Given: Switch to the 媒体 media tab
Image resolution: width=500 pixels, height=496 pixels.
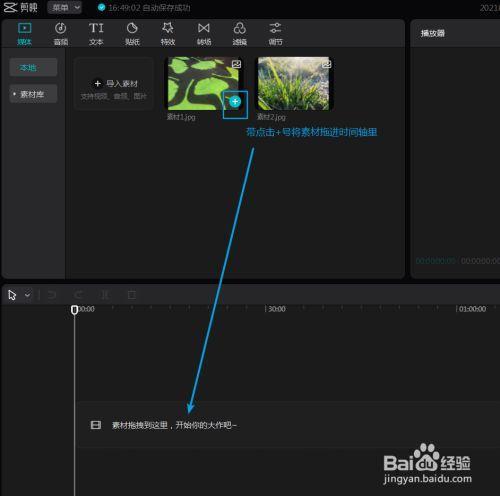Looking at the screenshot, I should pyautogui.click(x=24, y=34).
